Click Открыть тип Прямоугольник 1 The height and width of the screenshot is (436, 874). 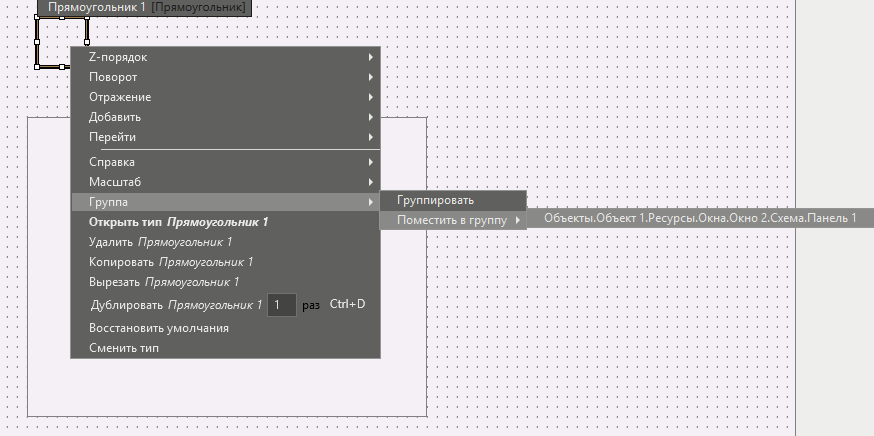(178, 222)
